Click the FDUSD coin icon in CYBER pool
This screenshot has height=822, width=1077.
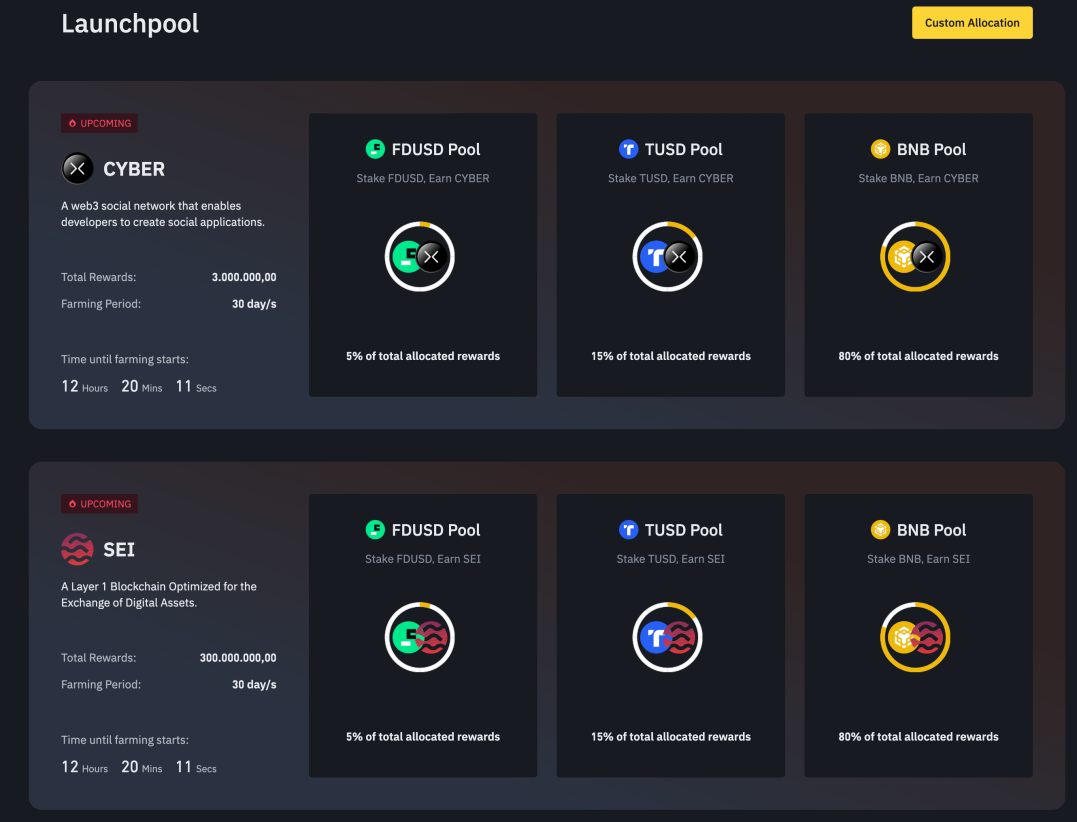[x=375, y=148]
